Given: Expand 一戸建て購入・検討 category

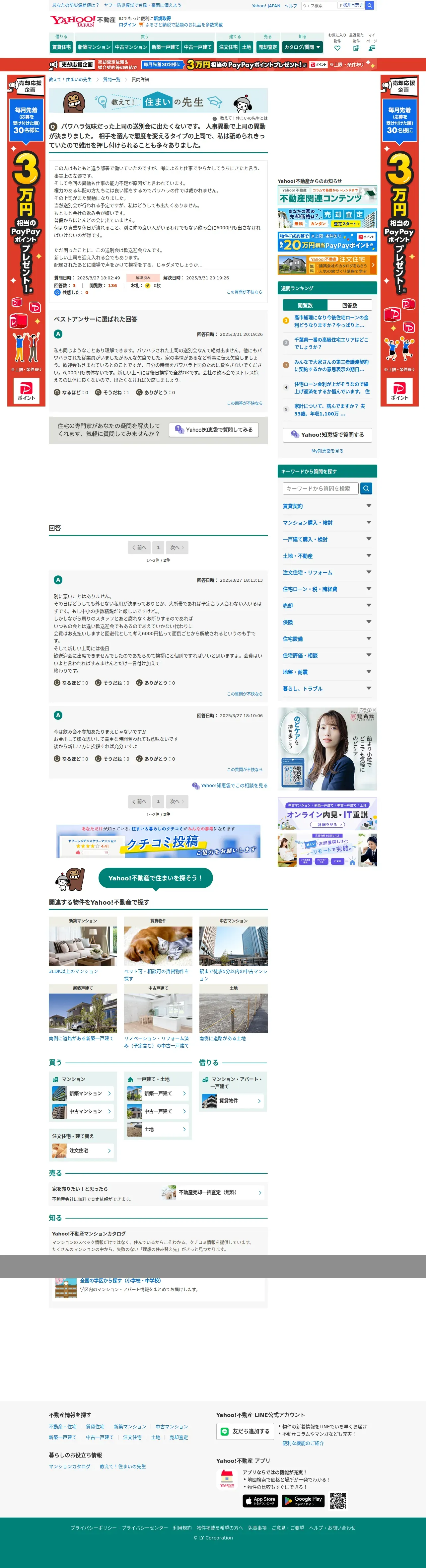Looking at the screenshot, I should pos(327,539).
